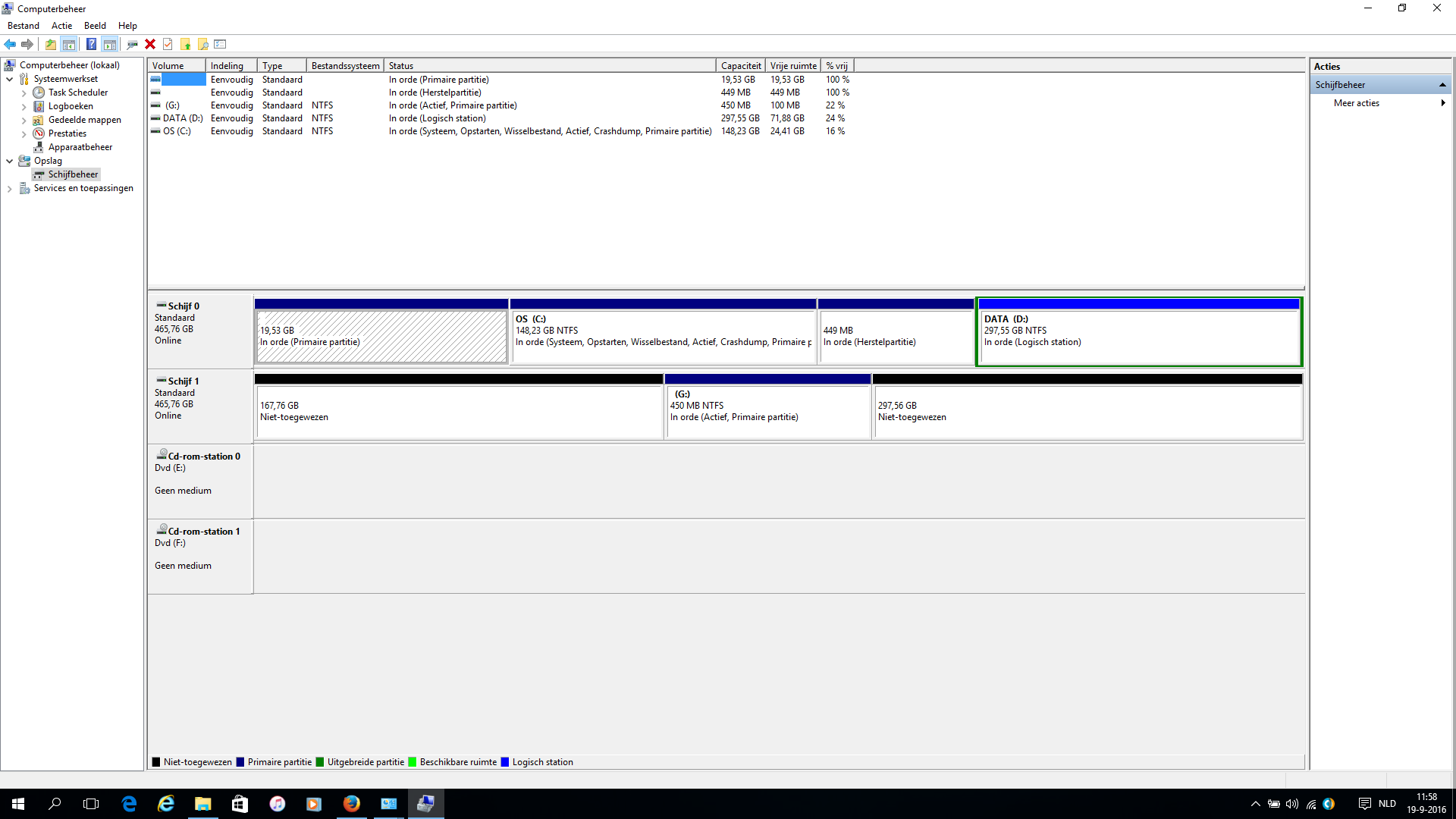Select 449 MB Herstelpartitie block on Schijf 0
Viewport: 1456px width, 819px height.
[896, 331]
